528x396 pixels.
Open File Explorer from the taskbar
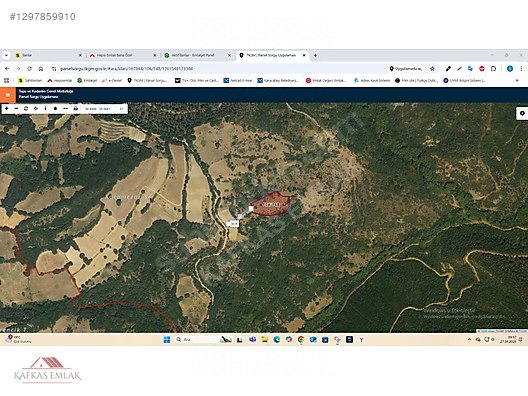[265, 339]
